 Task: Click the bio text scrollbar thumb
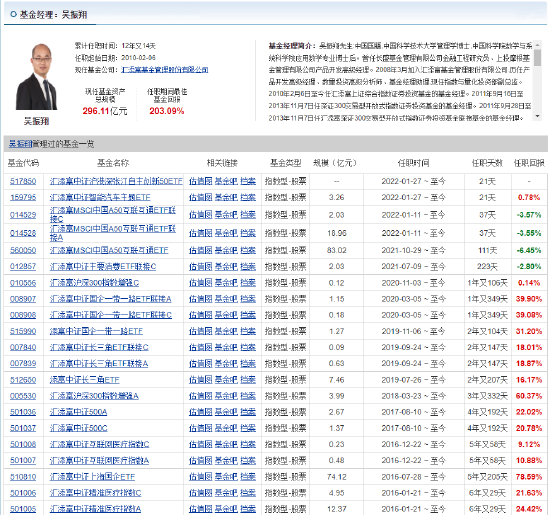tap(537, 58)
